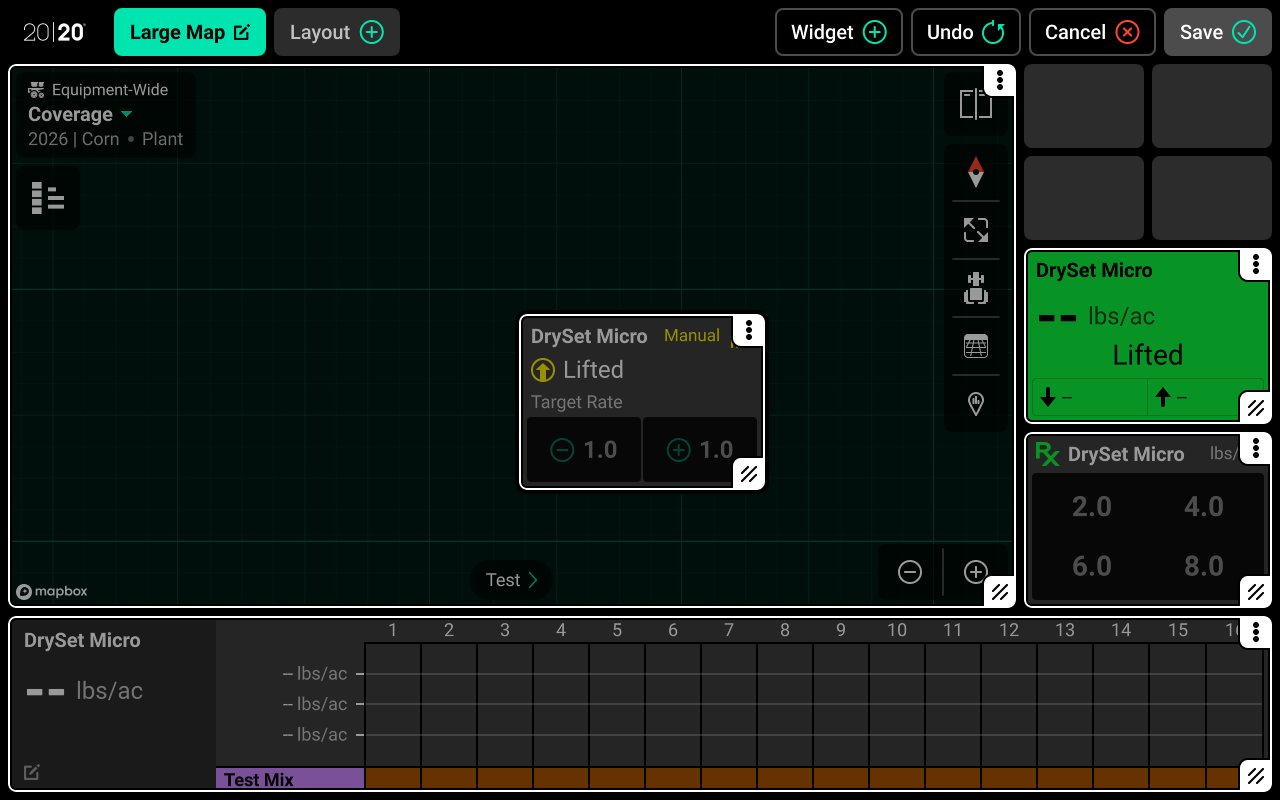Click the compass north orientation icon
Viewport: 1280px width, 800px height.
[x=975, y=172]
